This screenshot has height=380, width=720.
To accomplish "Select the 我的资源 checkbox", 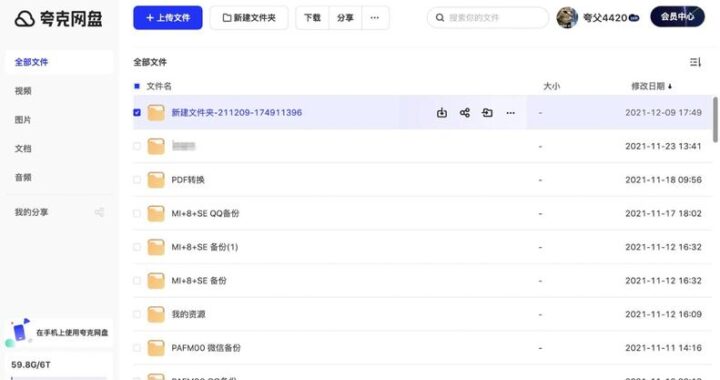I will [x=137, y=314].
